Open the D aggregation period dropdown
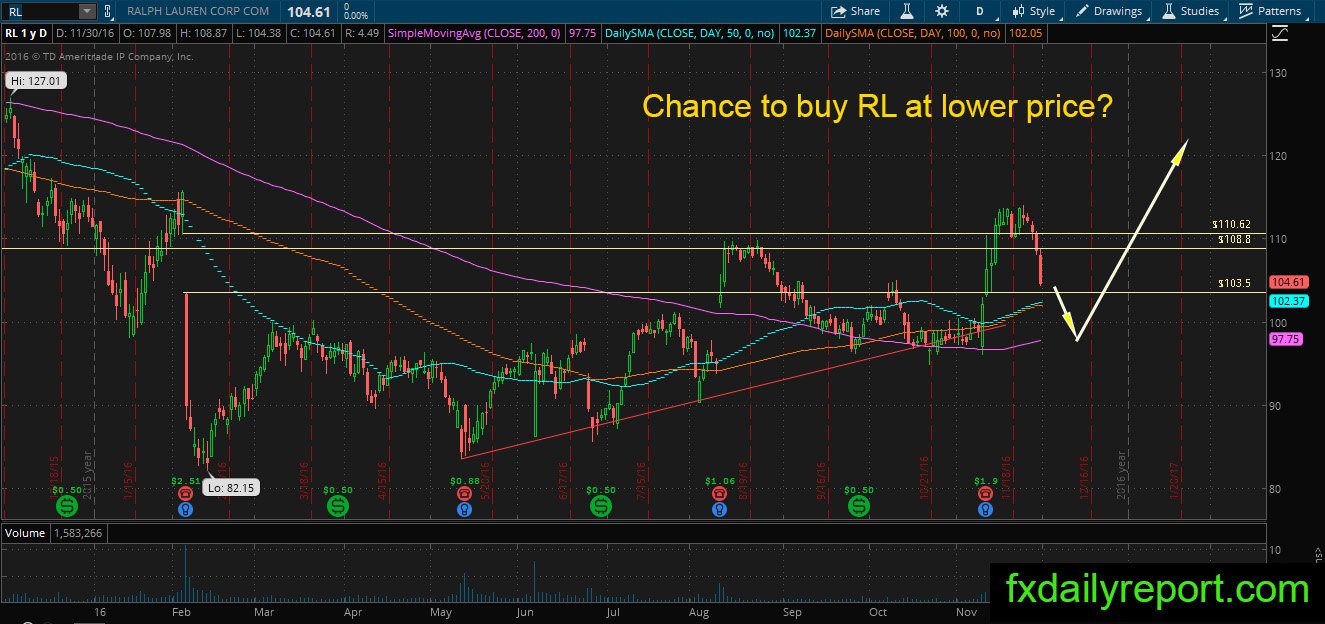 click(x=980, y=11)
